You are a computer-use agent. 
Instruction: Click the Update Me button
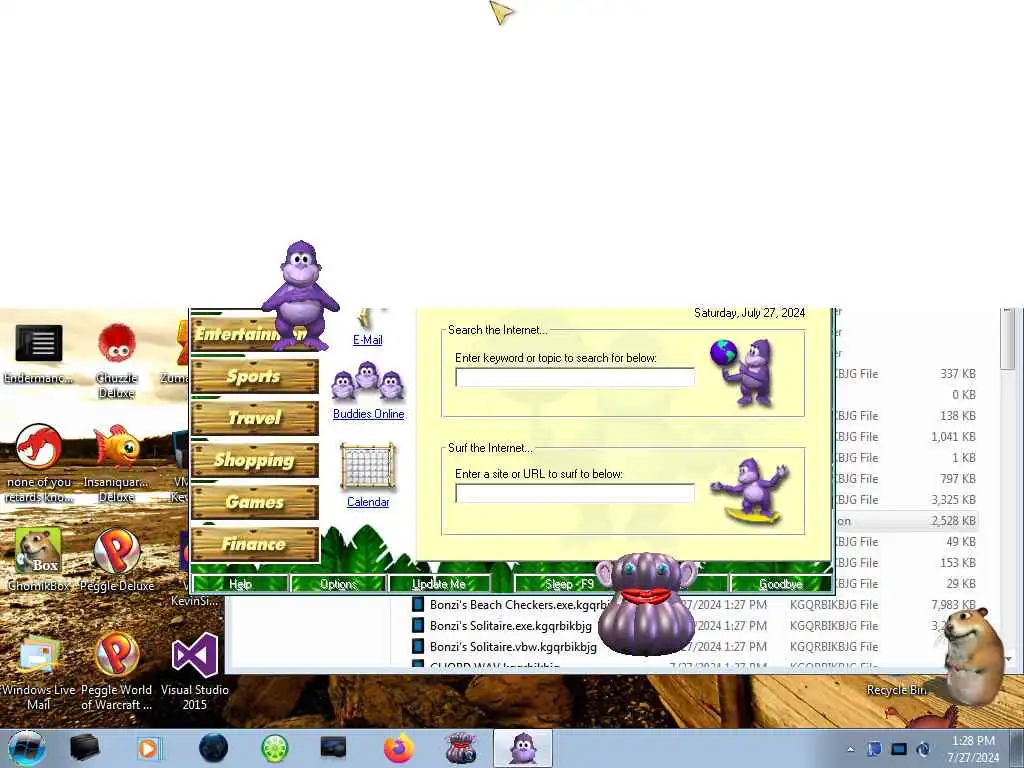click(x=438, y=584)
